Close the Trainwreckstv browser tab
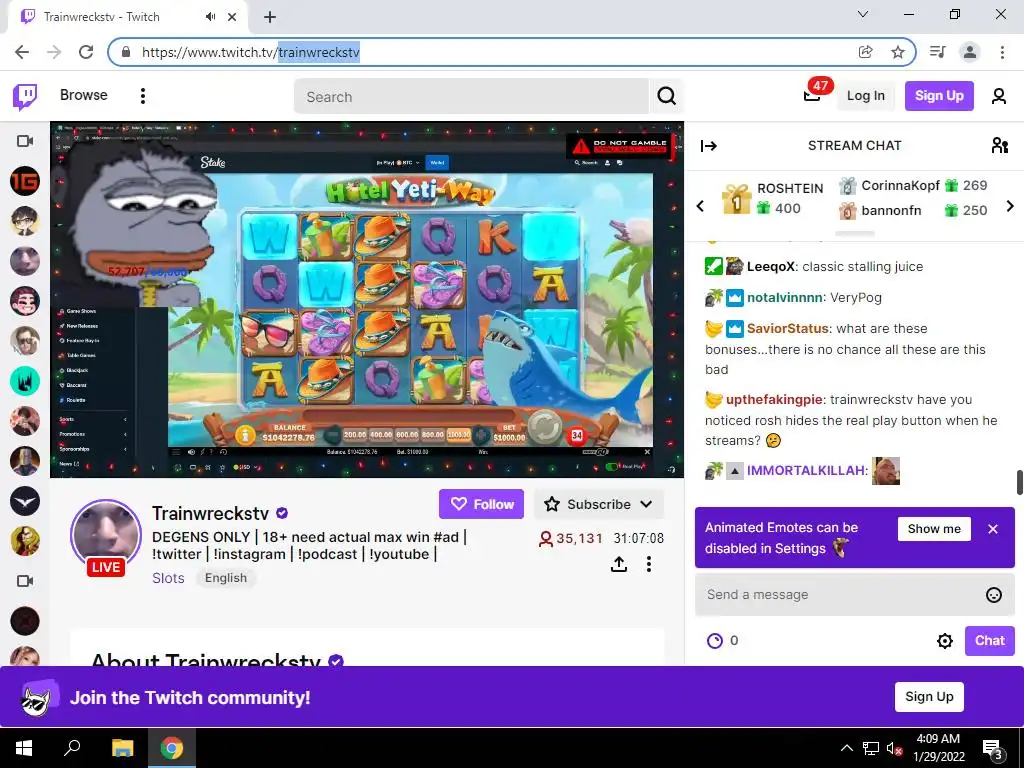The height and width of the screenshot is (768, 1024). click(232, 17)
